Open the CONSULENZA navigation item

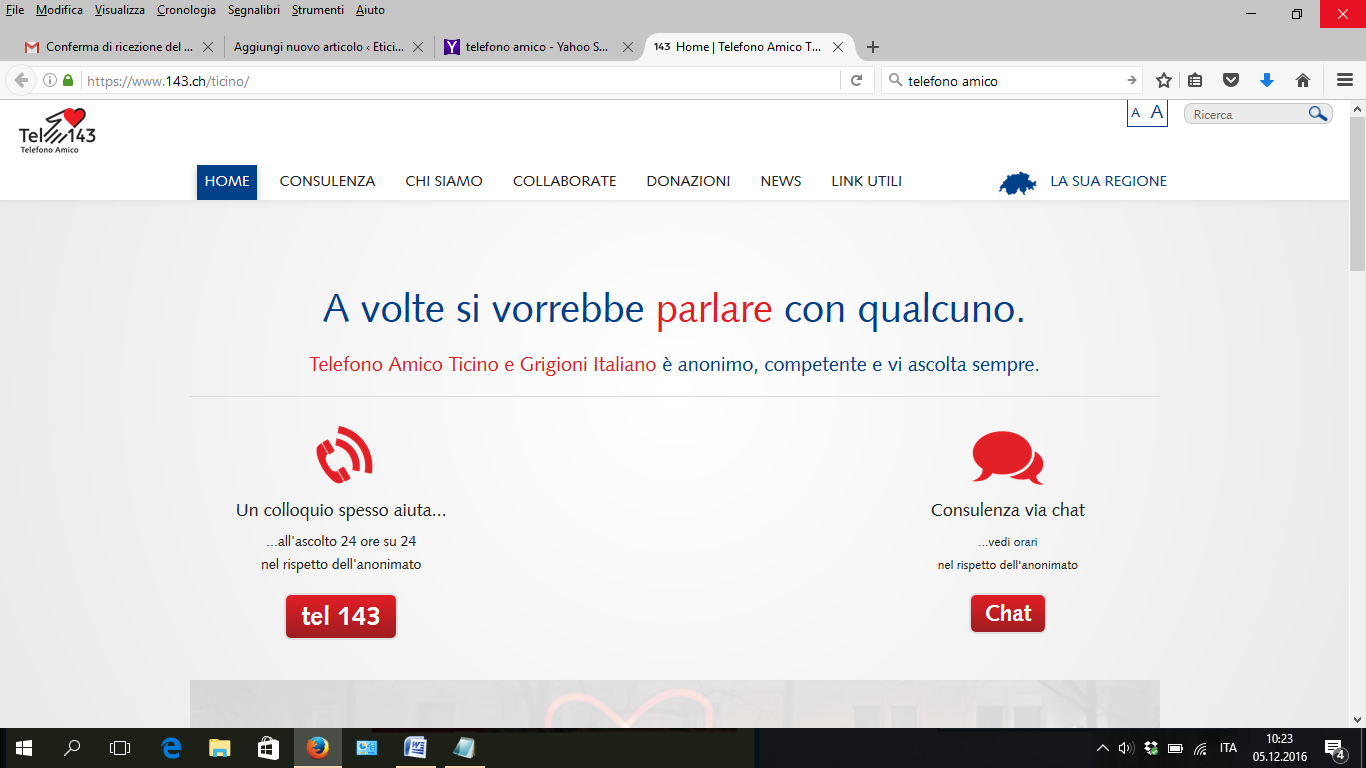pyautogui.click(x=327, y=182)
